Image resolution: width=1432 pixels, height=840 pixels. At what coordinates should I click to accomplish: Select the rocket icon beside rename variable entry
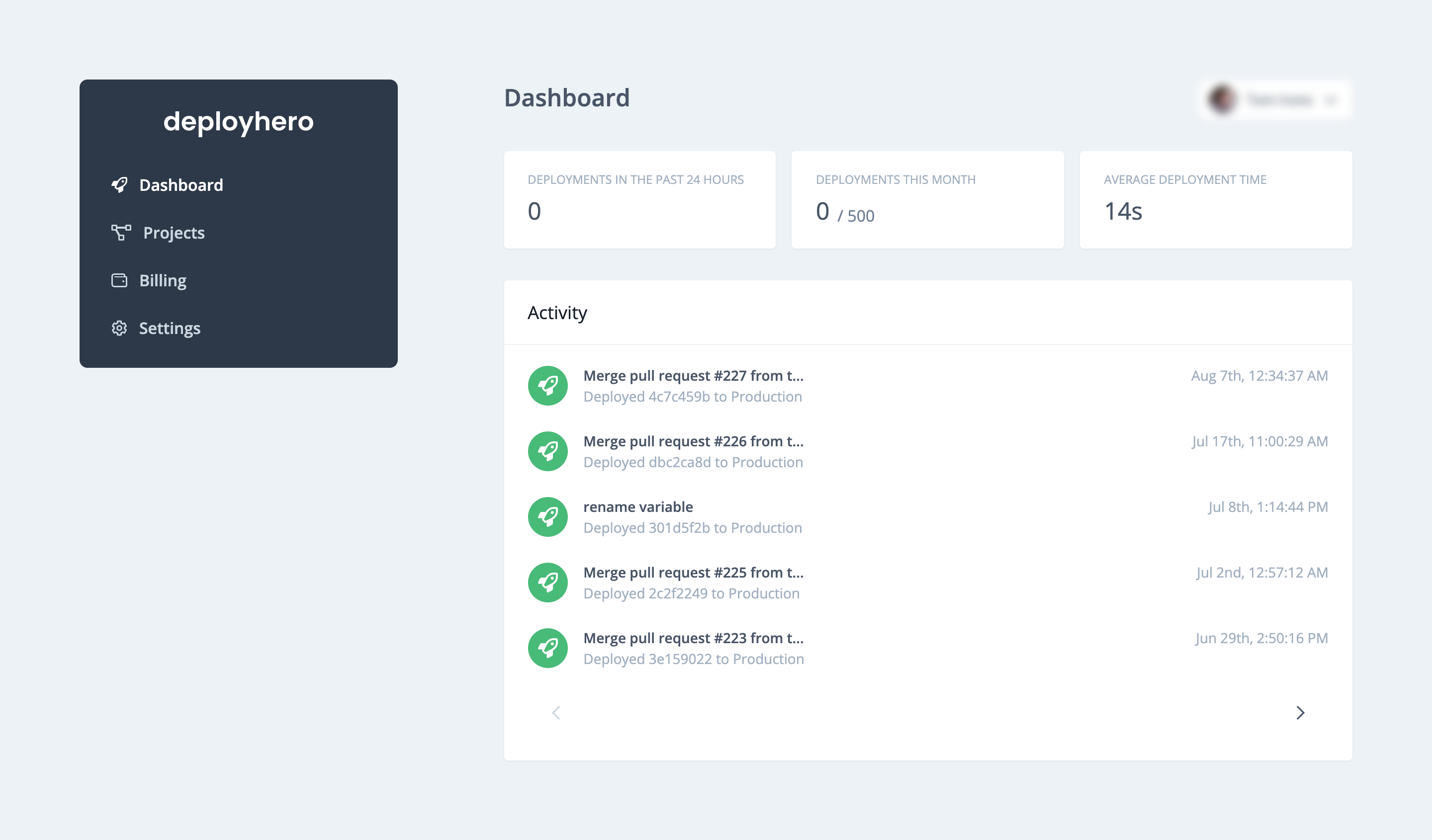547,516
